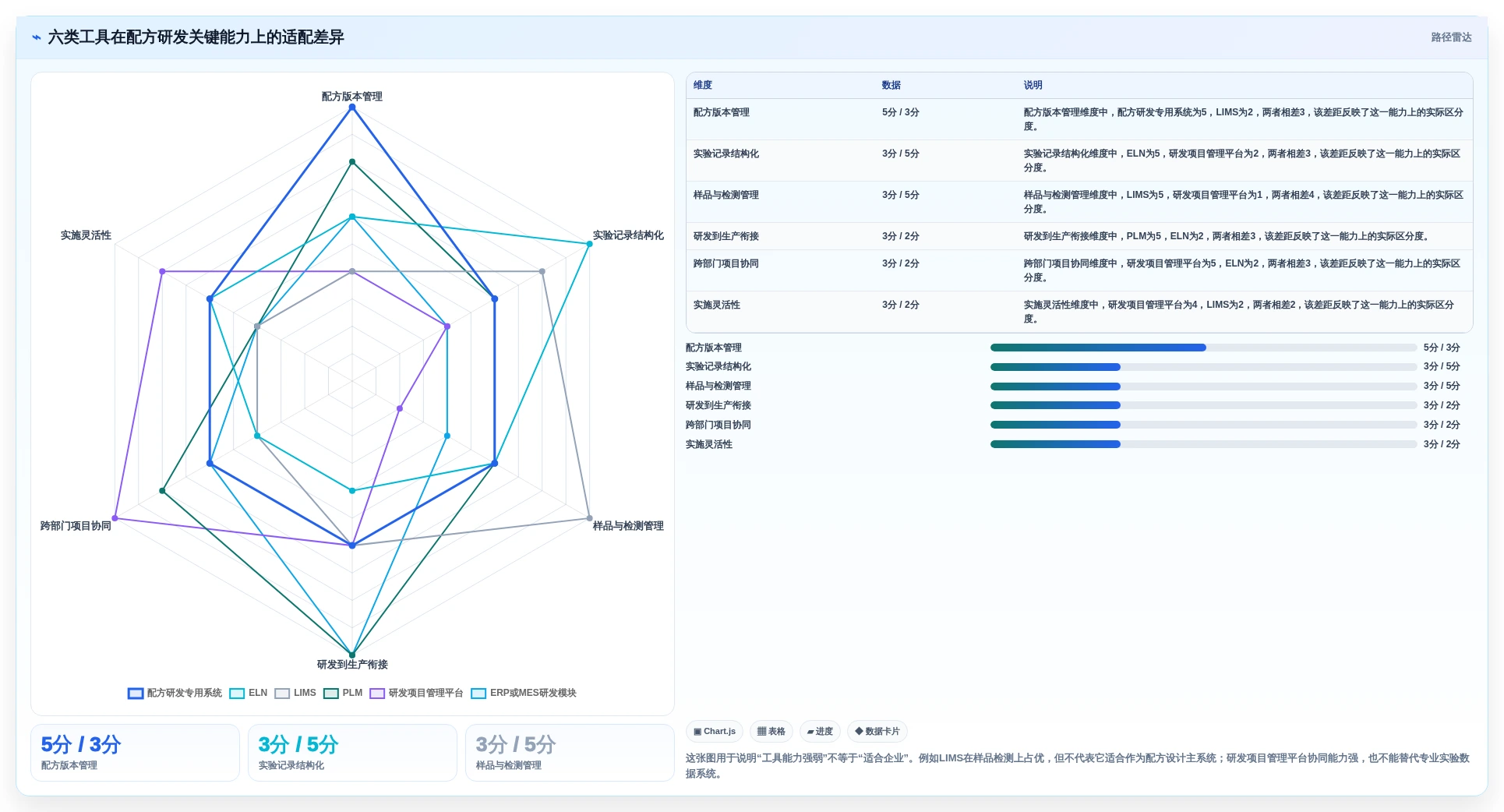This screenshot has height=812, width=1504.
Task: Click the lightning icon beside the page title
Action: [36, 37]
